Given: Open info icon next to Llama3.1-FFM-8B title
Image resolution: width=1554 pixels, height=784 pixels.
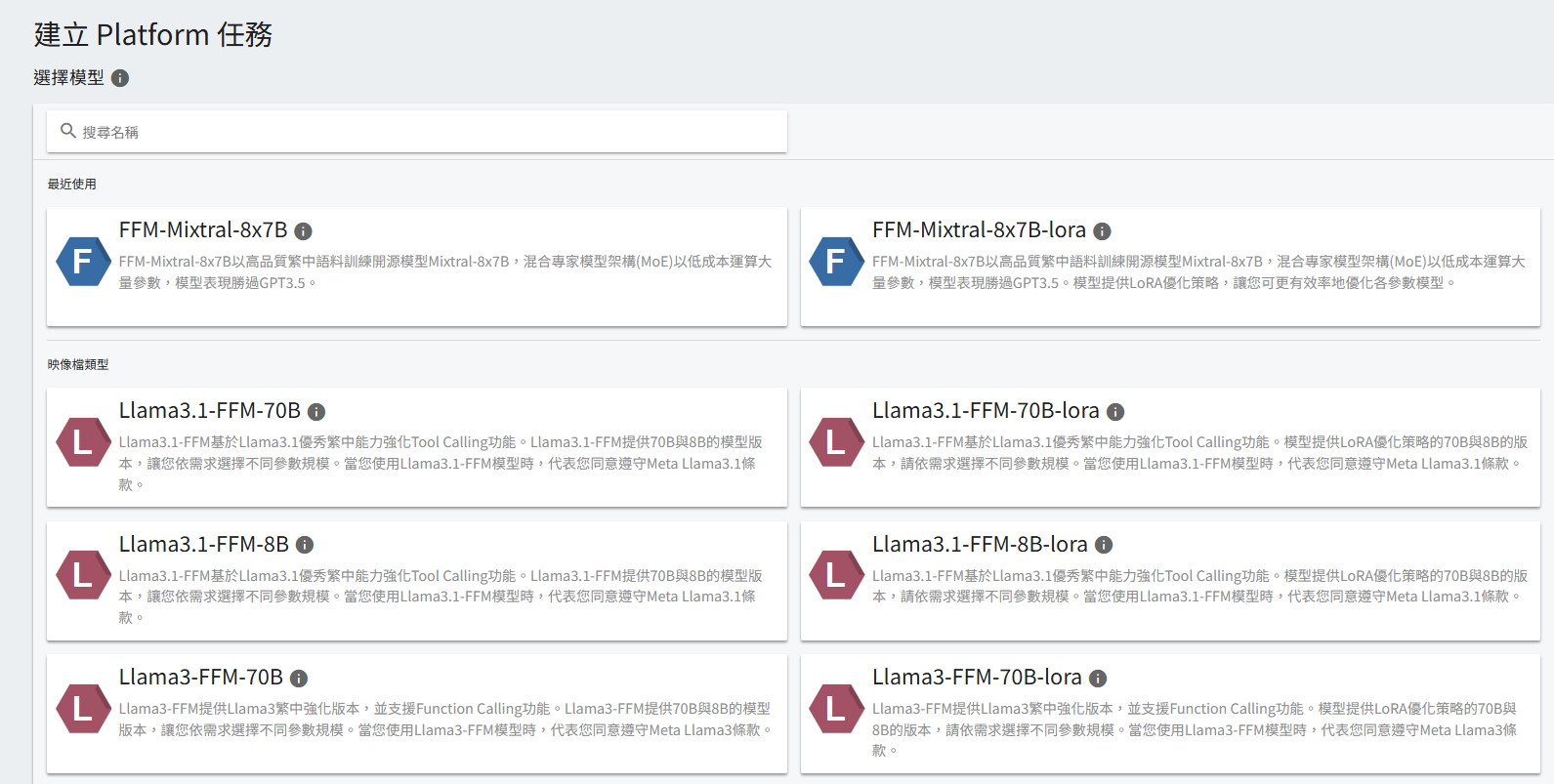Looking at the screenshot, I should (305, 545).
